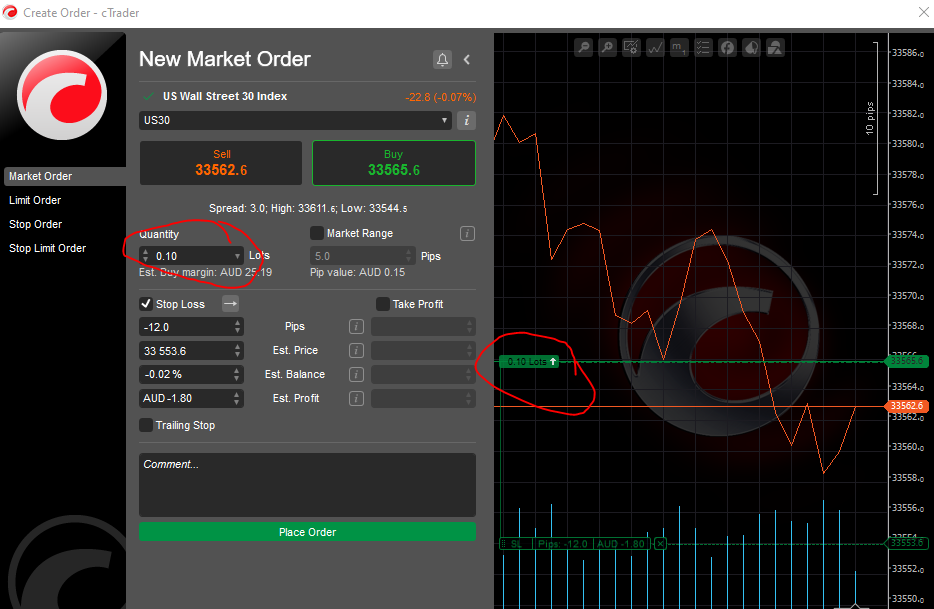Close the Create Order window
934x609 pixels.
[923, 13]
